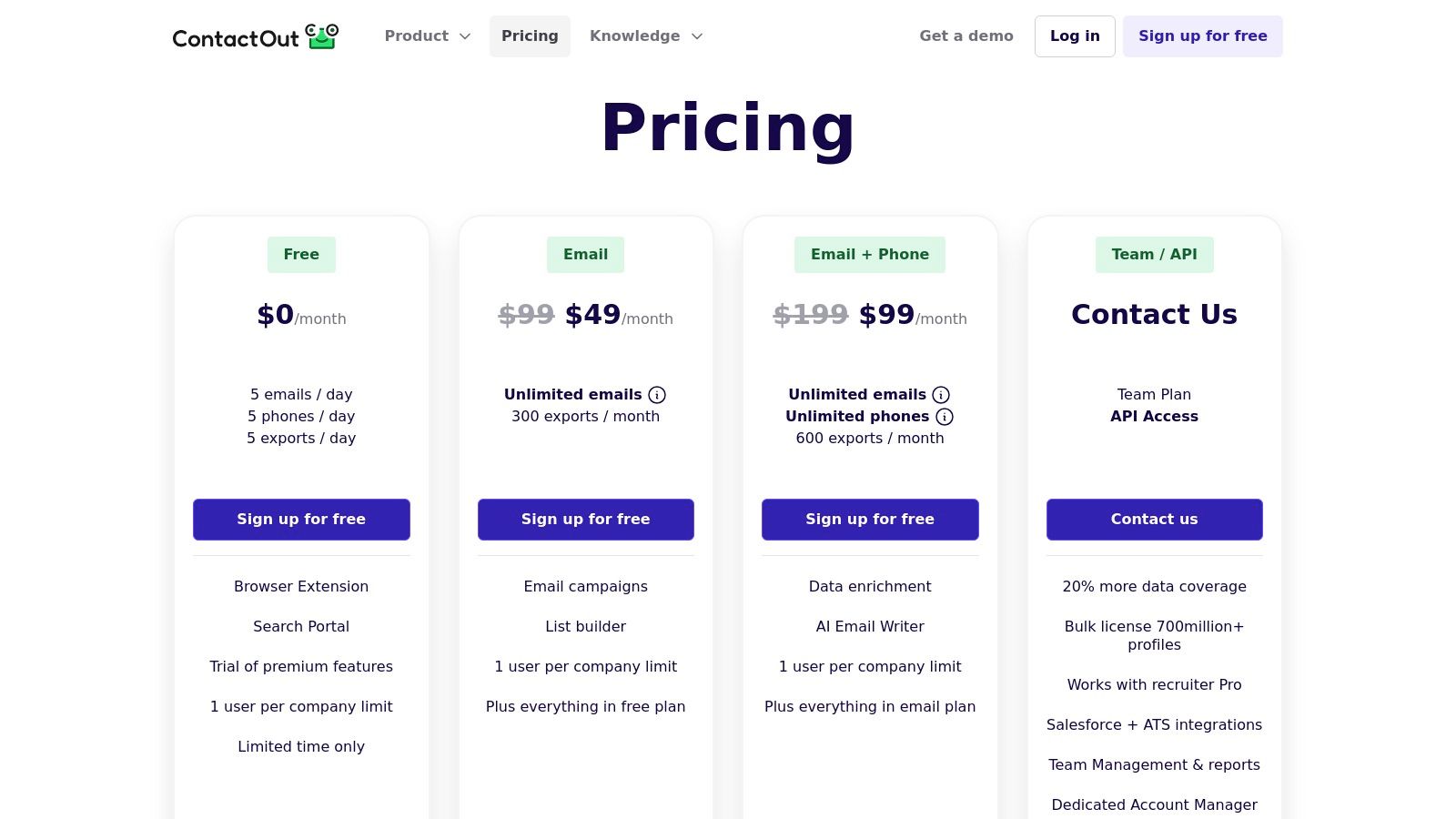Sign up under the Email + Phone plan
The image size is (1456, 819).
click(x=870, y=520)
